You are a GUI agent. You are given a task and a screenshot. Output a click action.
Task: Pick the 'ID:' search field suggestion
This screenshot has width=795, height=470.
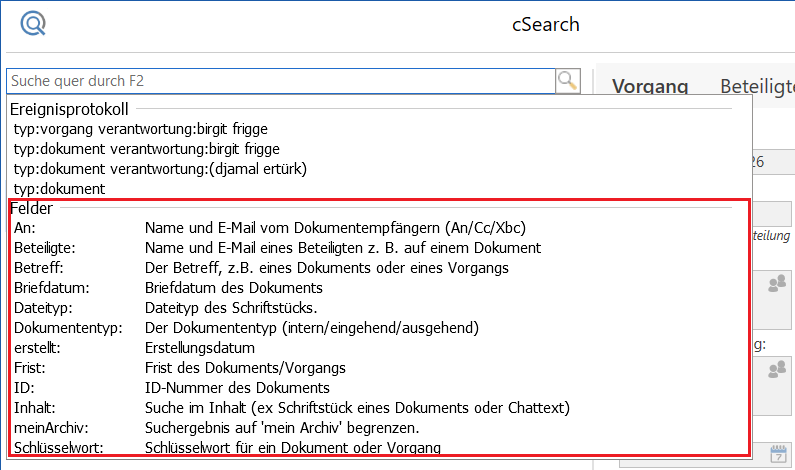[380, 388]
